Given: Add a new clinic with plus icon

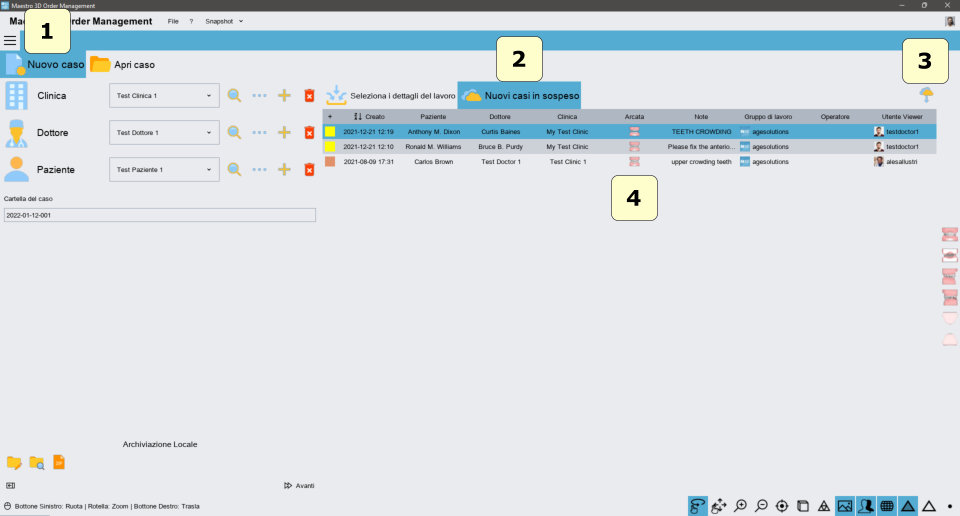Looking at the screenshot, I should [284, 95].
